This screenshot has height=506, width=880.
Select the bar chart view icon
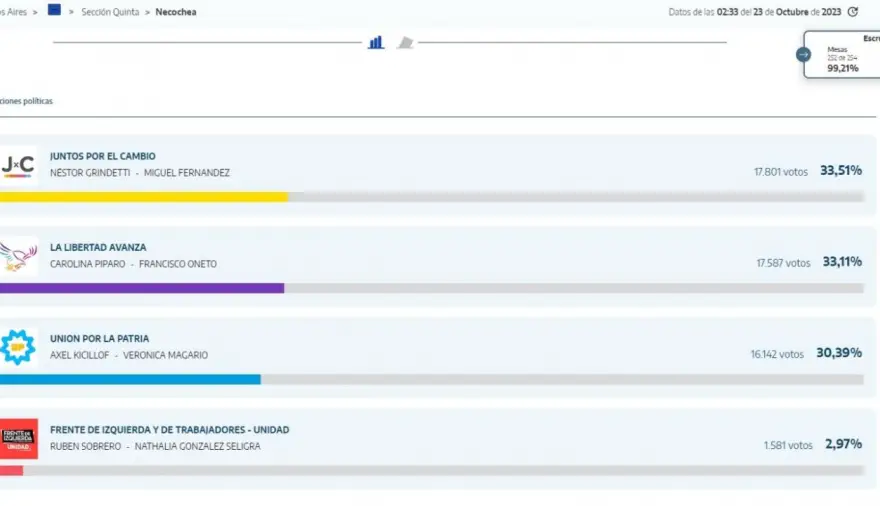coord(376,42)
